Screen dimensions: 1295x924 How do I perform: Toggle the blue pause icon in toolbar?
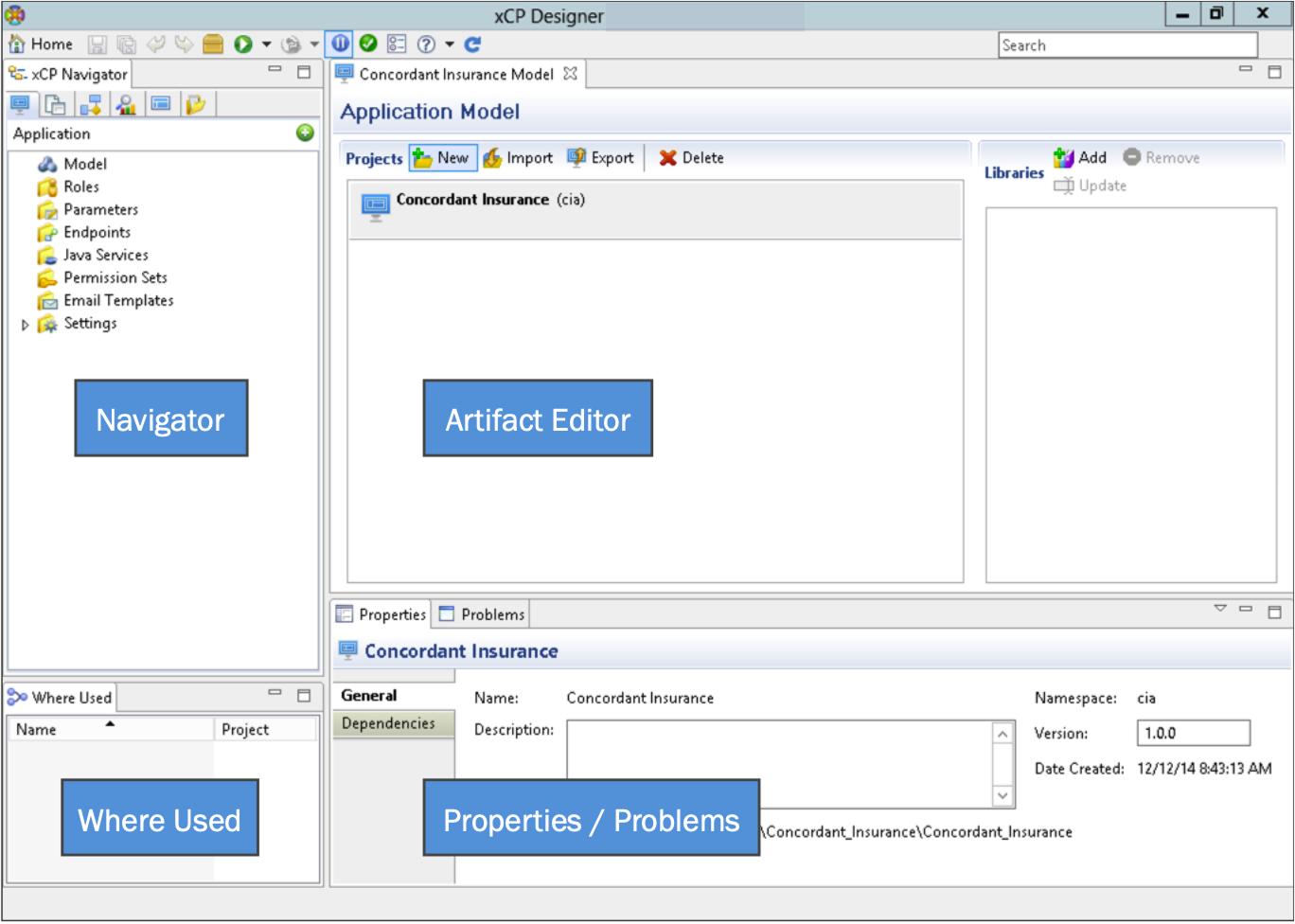tap(340, 44)
